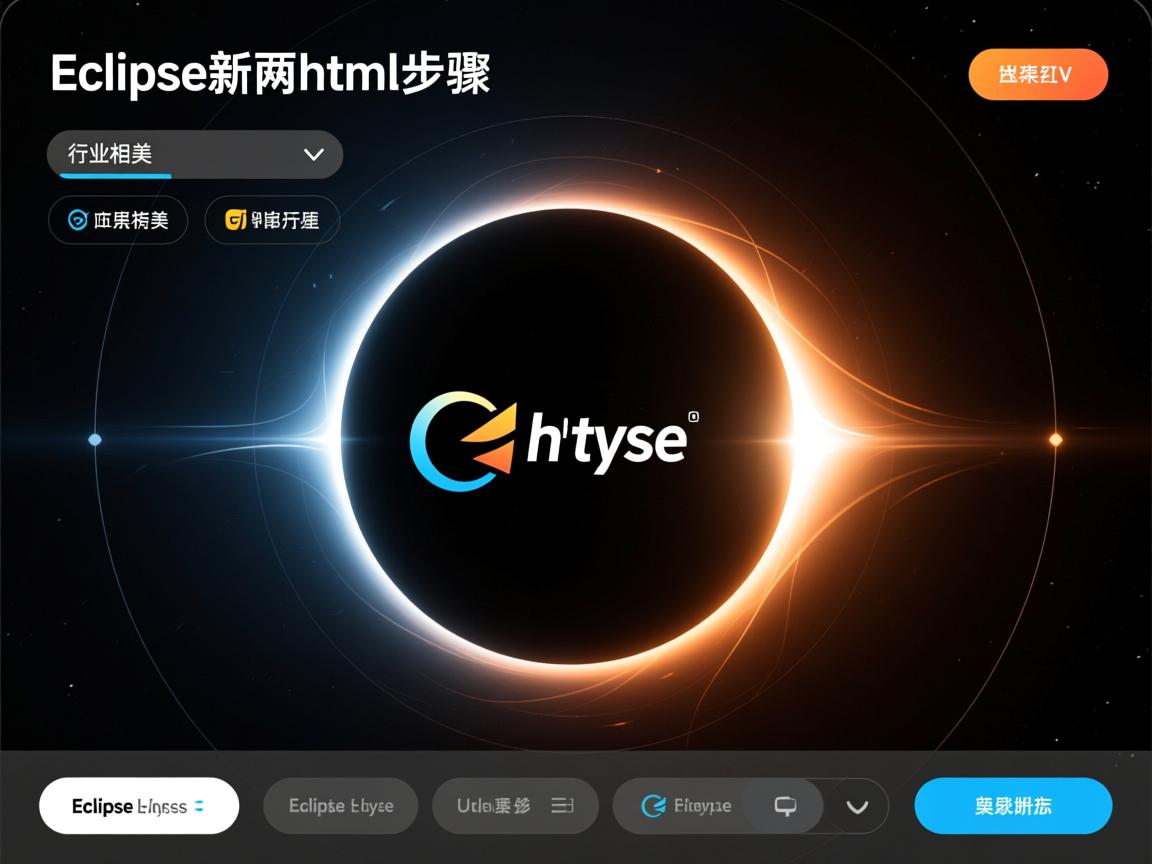Select the teal C logo icon in bottom pill
1152x864 pixels.
[651, 806]
